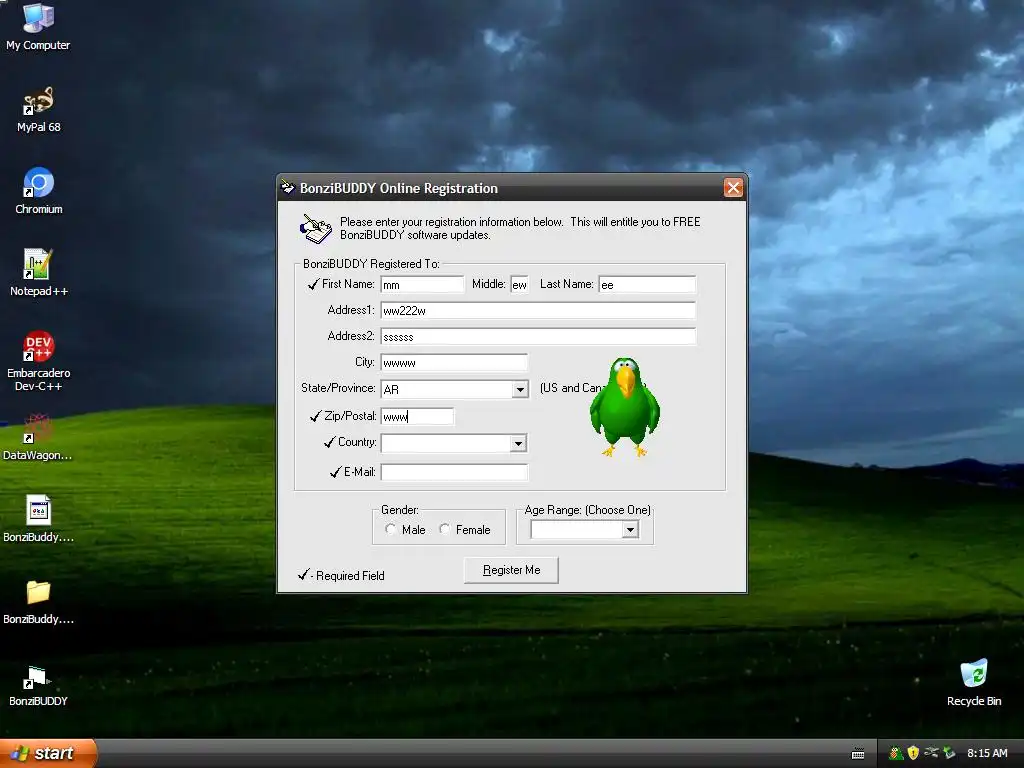Screen dimensions: 1024x768
Task: Click the safely remove hardware tray icon
Action: pyautogui.click(x=931, y=753)
